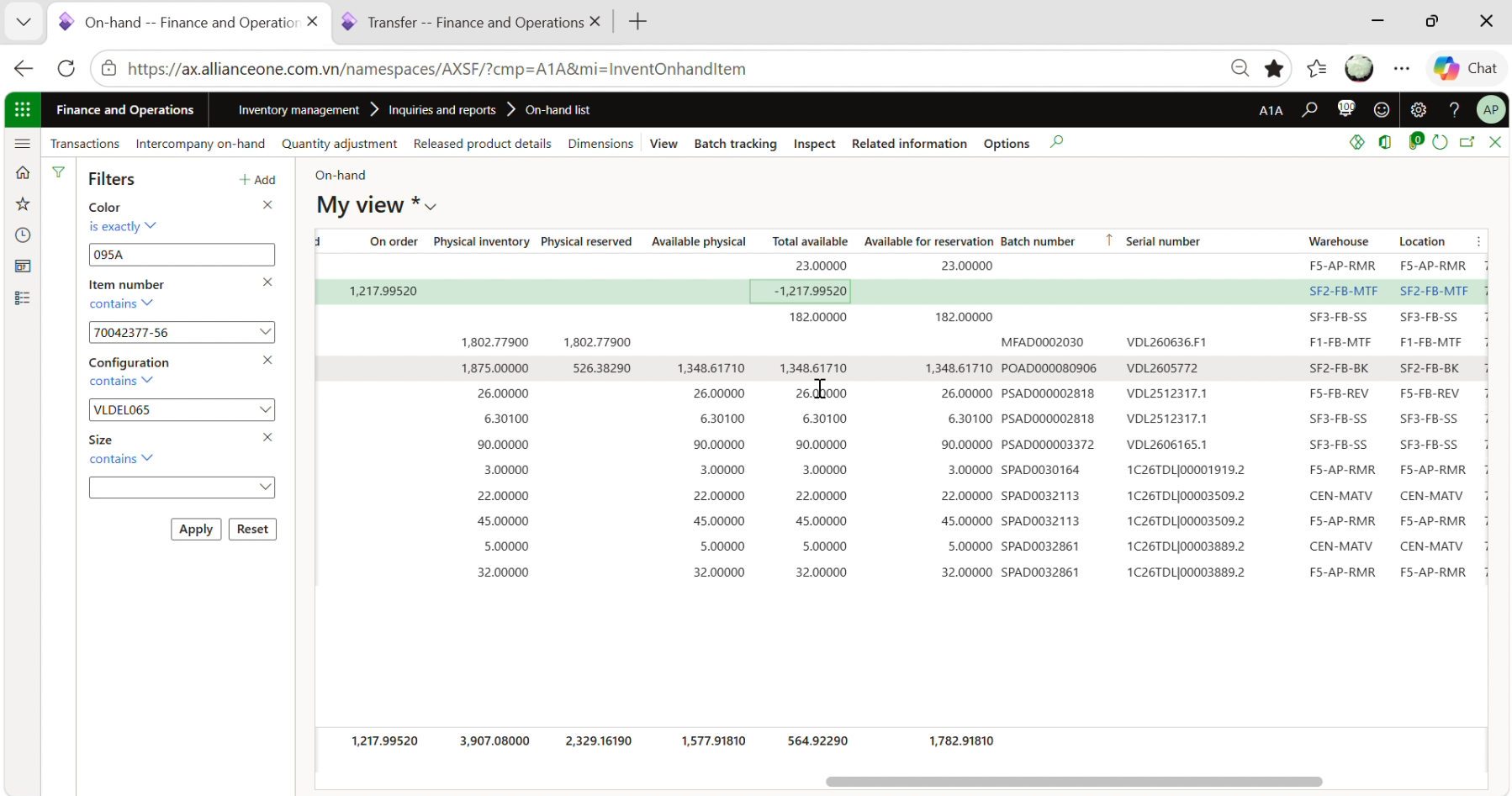The image size is (1512, 796).
Task: Open the Related information tab
Action: click(x=909, y=144)
